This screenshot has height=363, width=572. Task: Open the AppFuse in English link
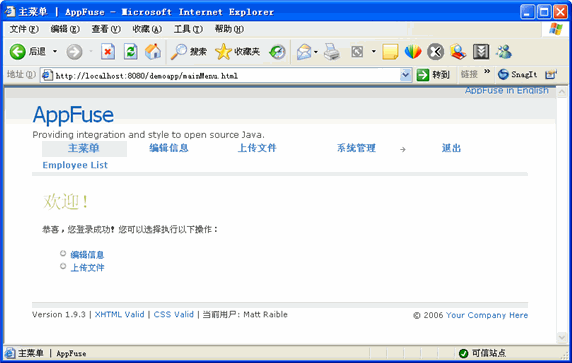[506, 90]
